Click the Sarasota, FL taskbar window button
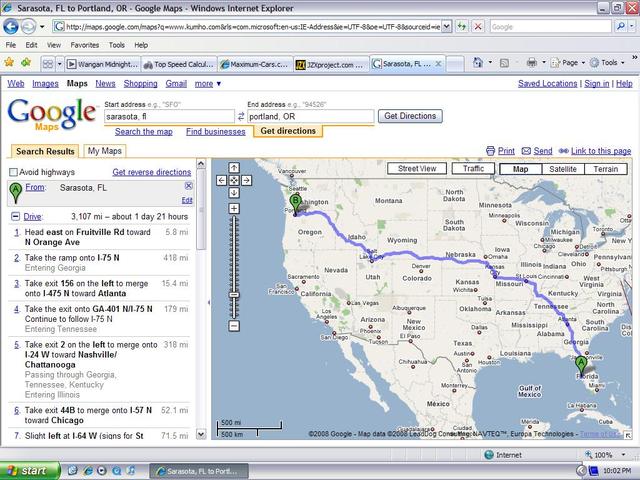The width and height of the screenshot is (640, 480). [198, 471]
